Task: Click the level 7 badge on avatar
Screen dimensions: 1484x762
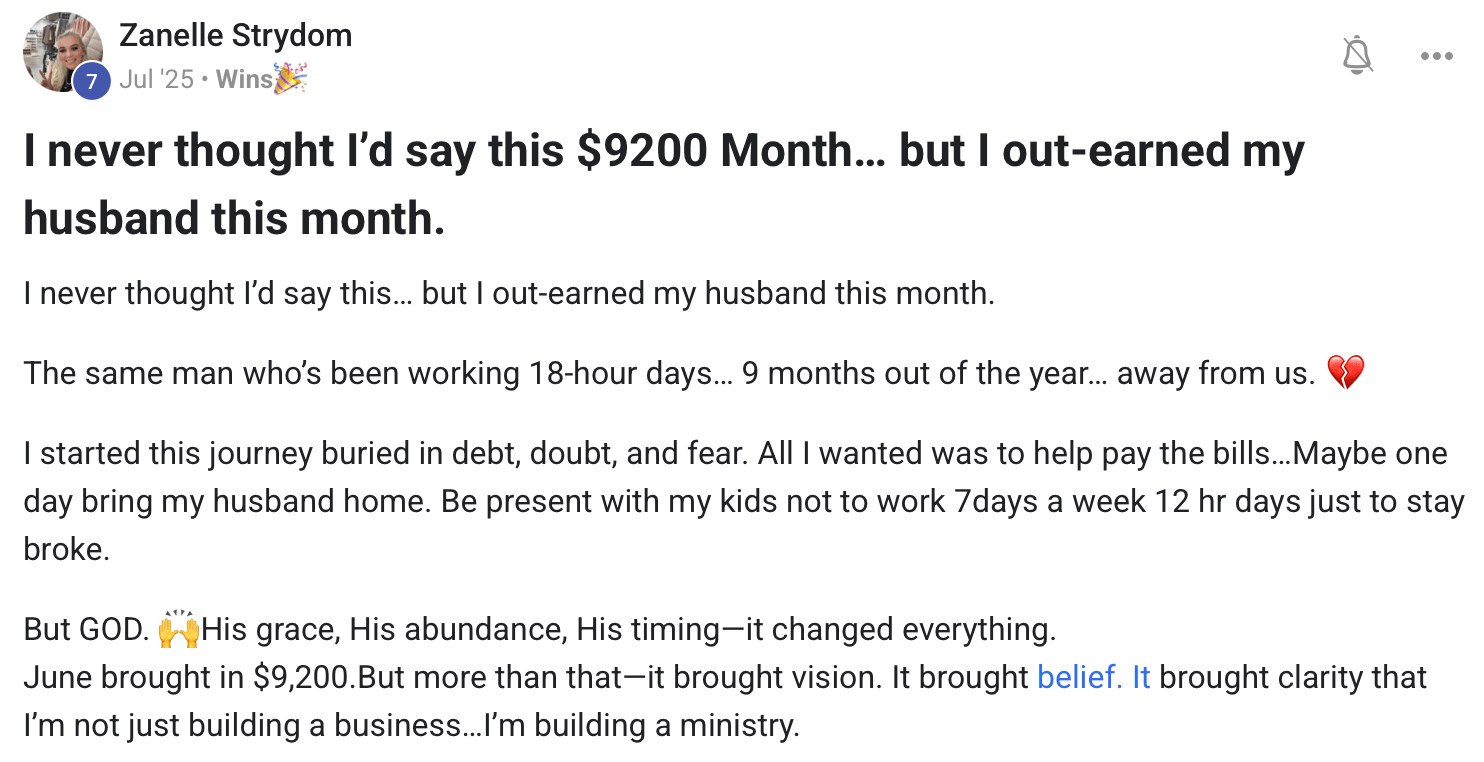Action: [x=92, y=81]
